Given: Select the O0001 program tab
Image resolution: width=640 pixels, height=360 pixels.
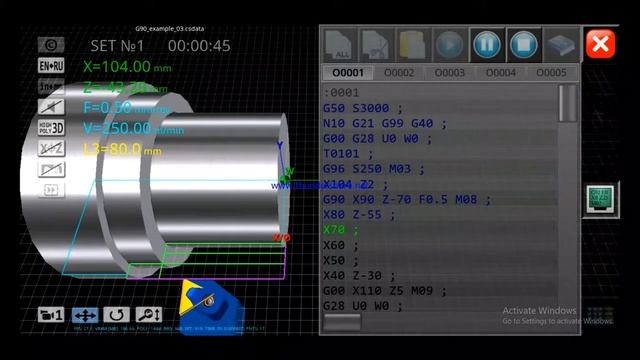Looking at the screenshot, I should coord(348,73).
